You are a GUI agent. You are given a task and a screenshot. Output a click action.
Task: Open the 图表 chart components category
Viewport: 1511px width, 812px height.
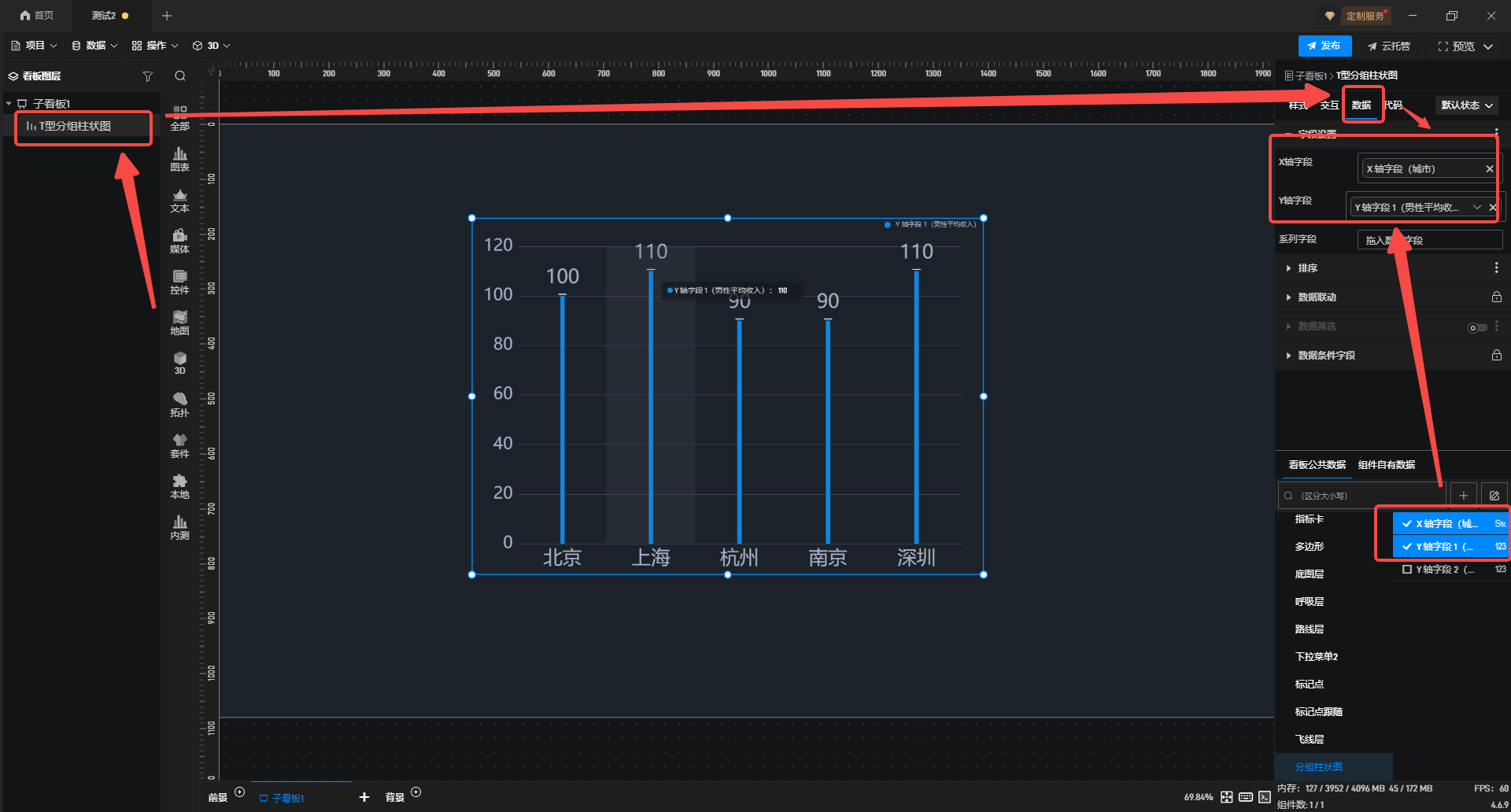click(x=179, y=159)
